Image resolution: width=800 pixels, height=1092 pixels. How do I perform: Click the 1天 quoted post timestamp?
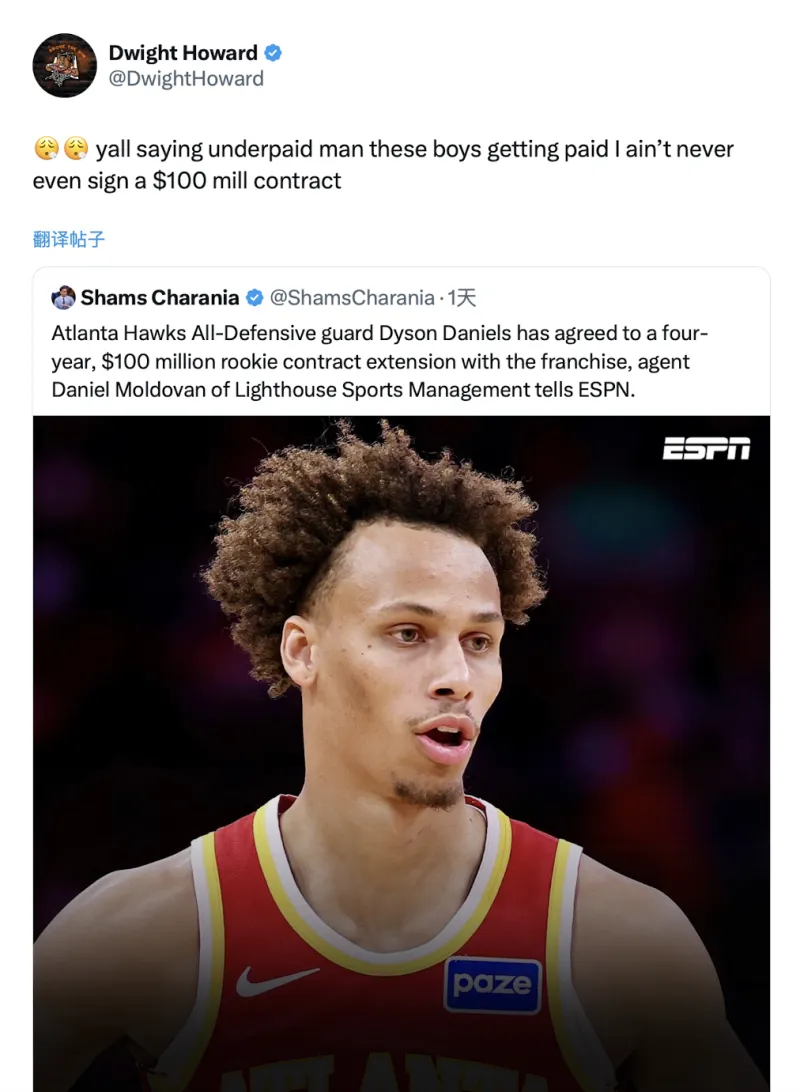click(x=462, y=297)
